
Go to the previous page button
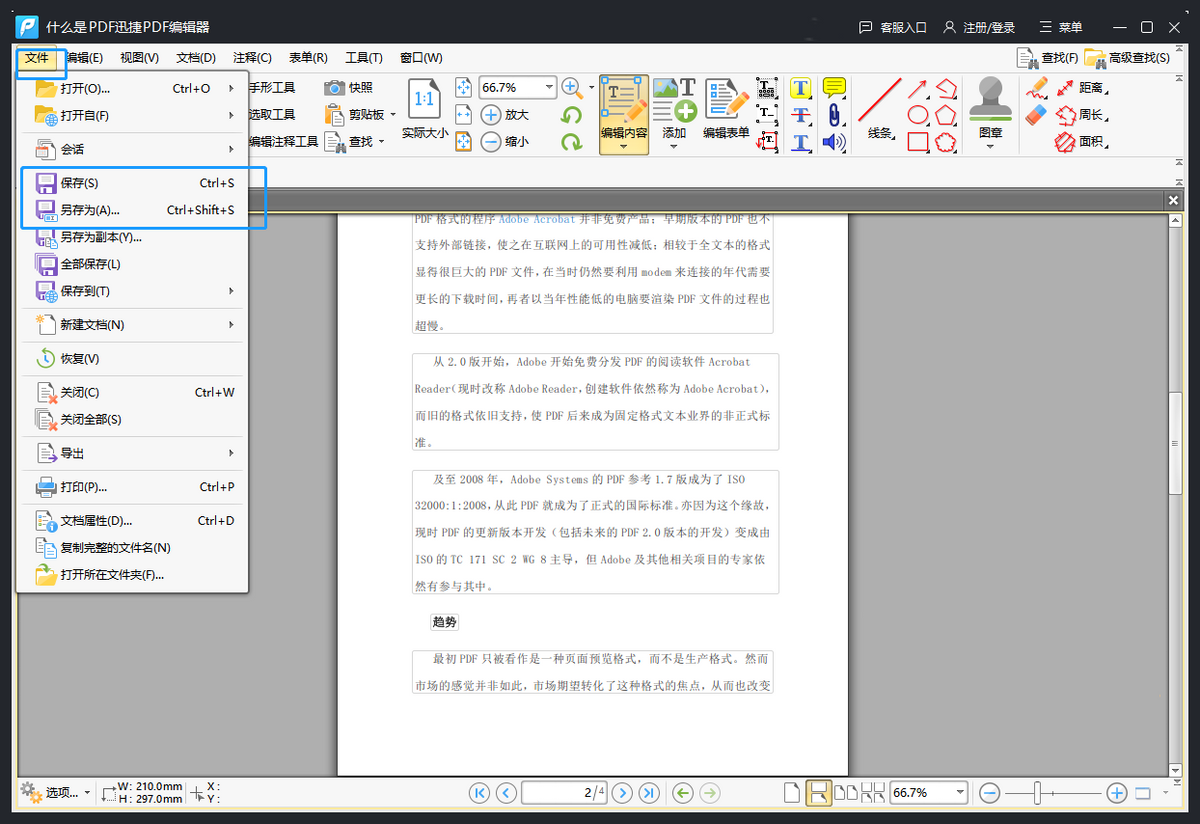506,793
